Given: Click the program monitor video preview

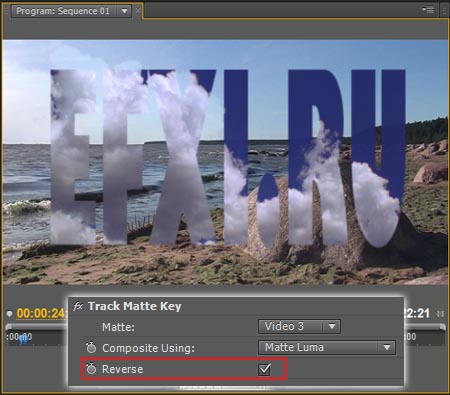Looking at the screenshot, I should (225, 162).
